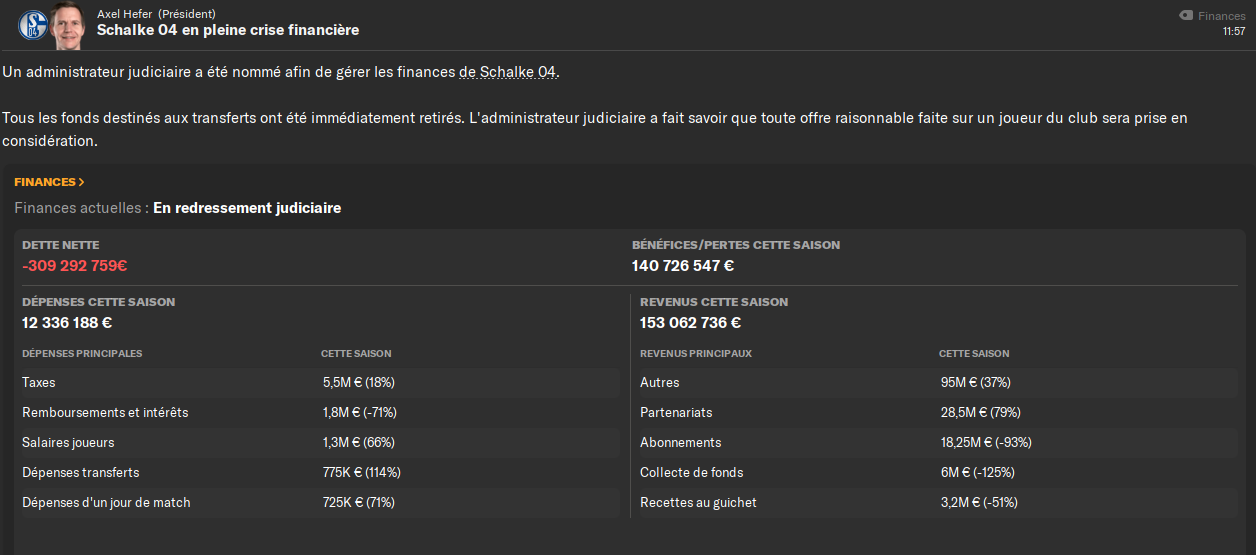Select the Recettes au guichet row
This screenshot has height=555, width=1256.
[x=938, y=502]
